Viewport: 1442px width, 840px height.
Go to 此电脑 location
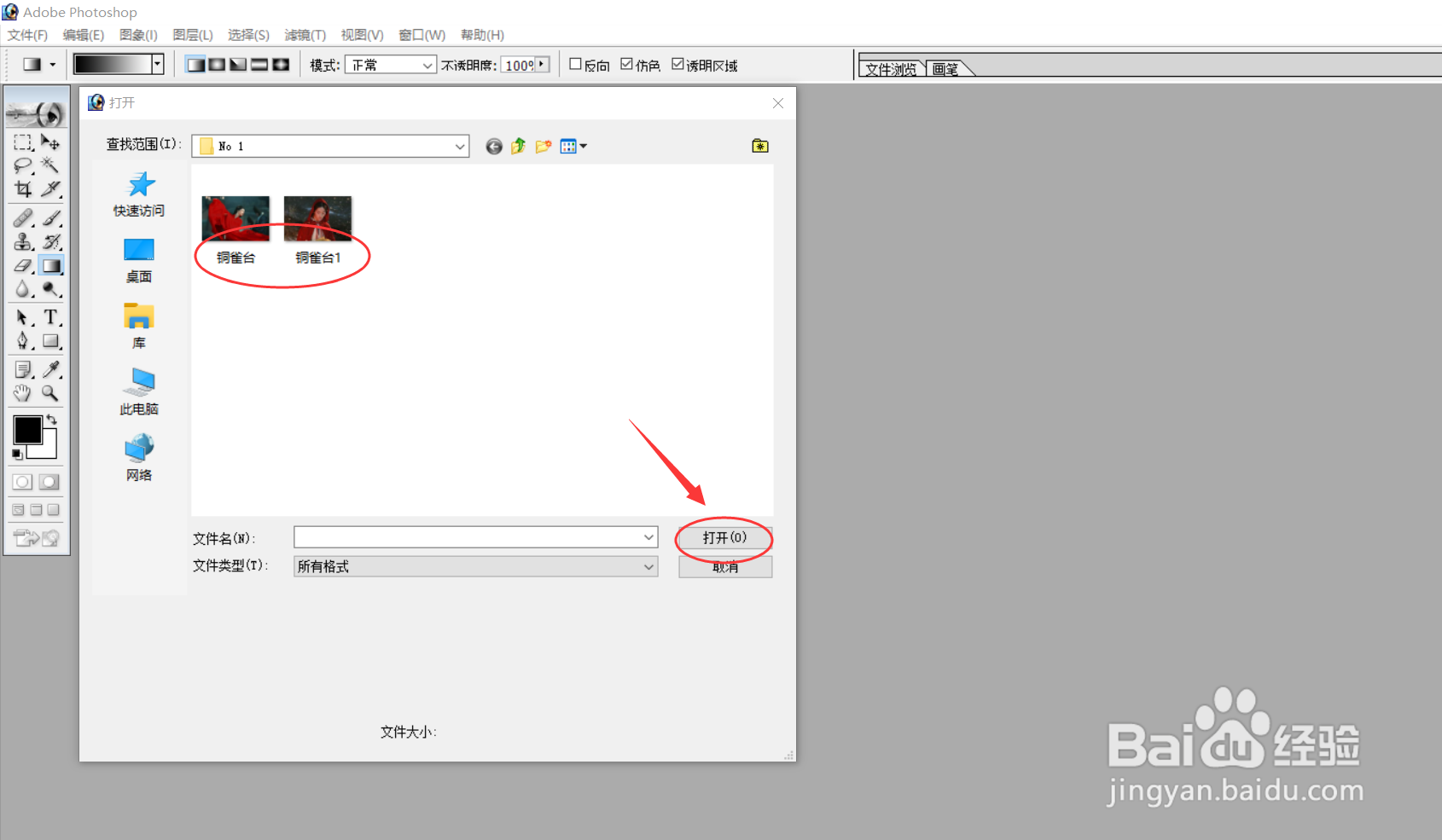click(139, 392)
